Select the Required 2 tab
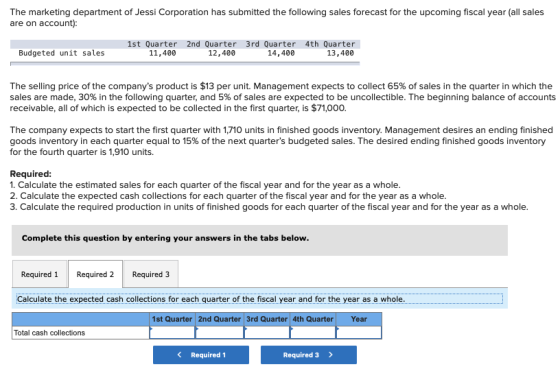 tap(95, 274)
